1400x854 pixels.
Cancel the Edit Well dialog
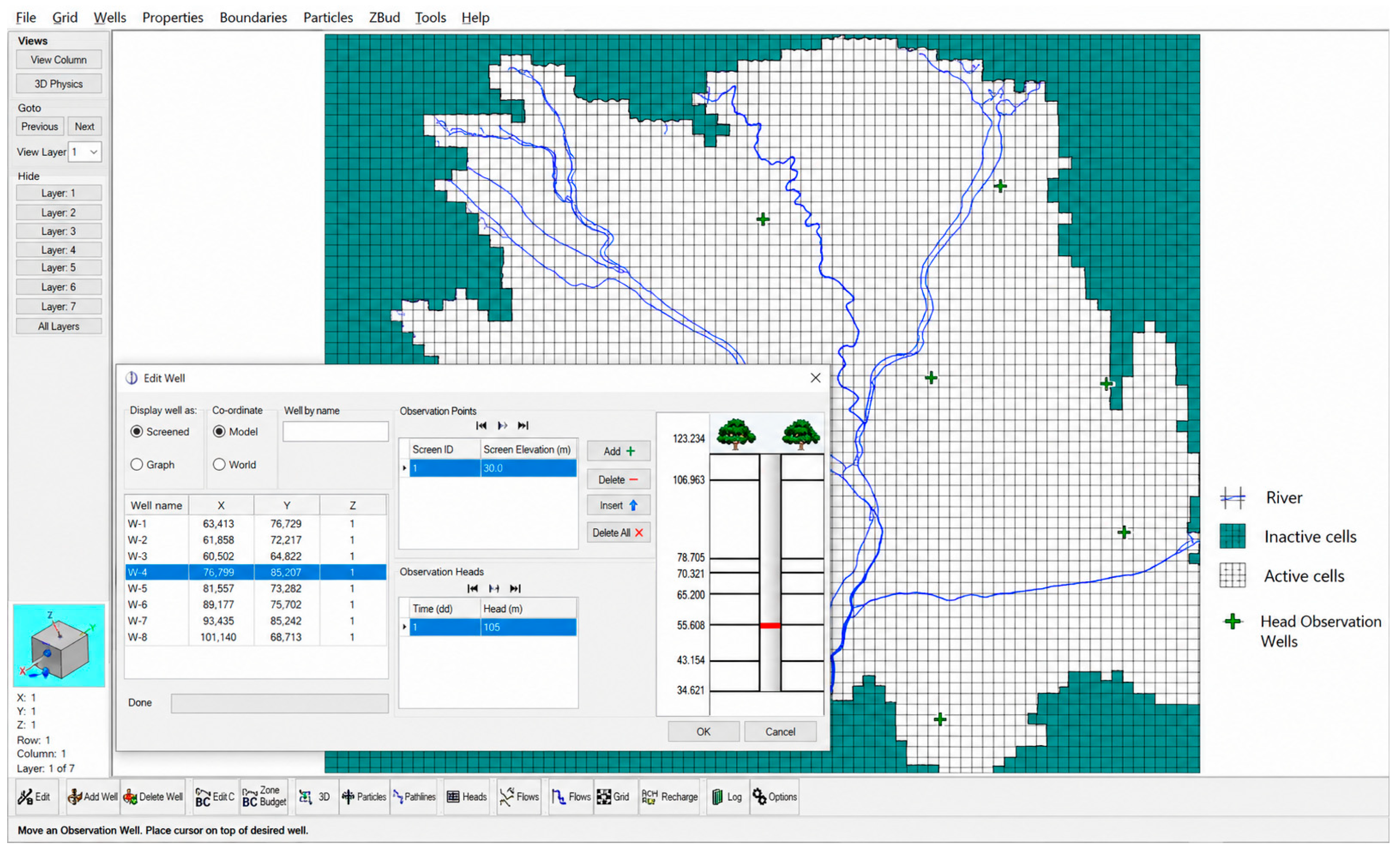tap(780, 731)
